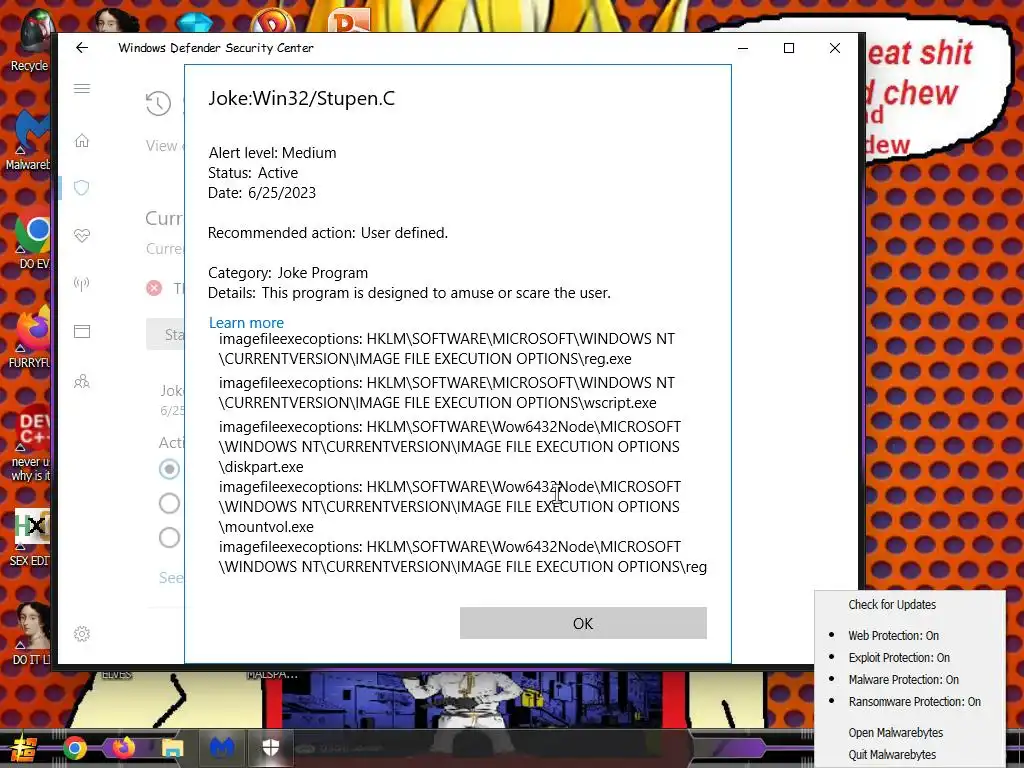Image resolution: width=1024 pixels, height=768 pixels.
Task: Open Settings gear in Defender sidebar
Action: [x=82, y=634]
